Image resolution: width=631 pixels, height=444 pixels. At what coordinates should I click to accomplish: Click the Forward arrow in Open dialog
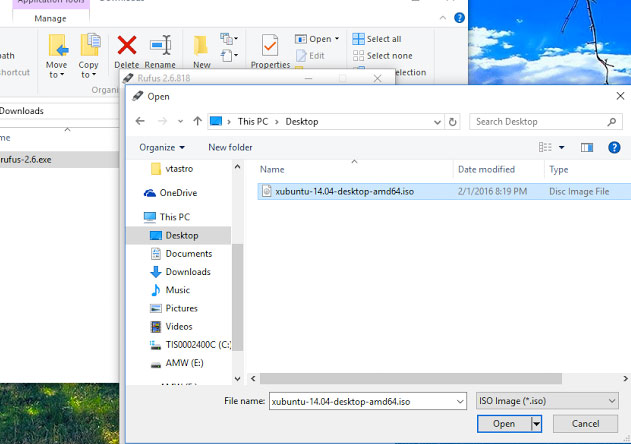[x=162, y=121]
